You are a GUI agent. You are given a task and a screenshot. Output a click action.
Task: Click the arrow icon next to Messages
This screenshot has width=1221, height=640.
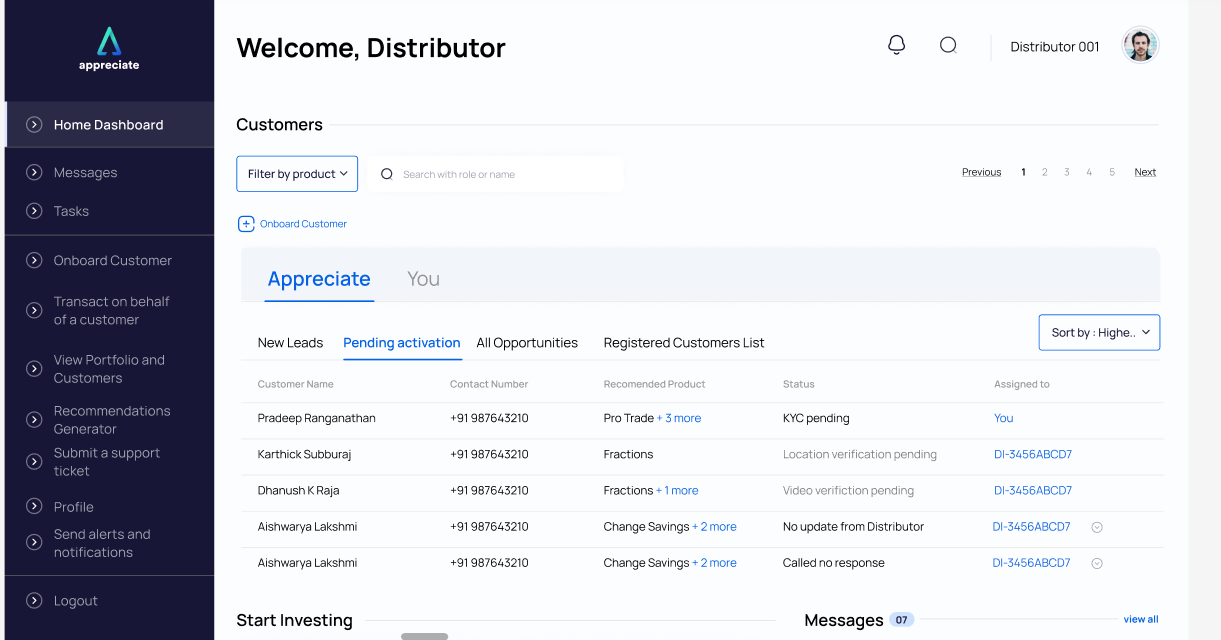point(34,173)
